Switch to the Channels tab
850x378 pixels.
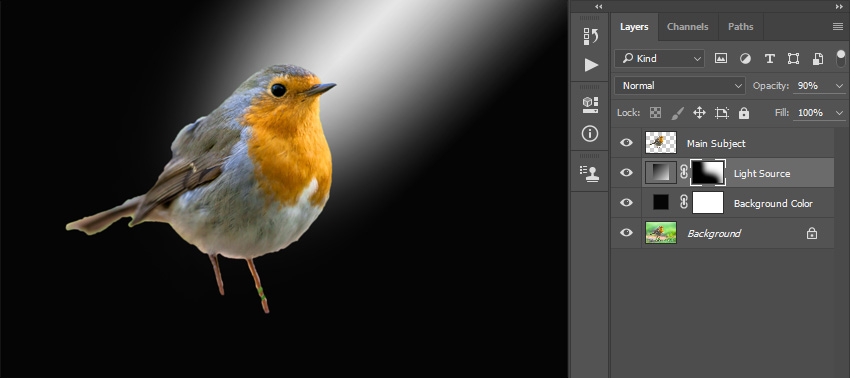coord(687,27)
